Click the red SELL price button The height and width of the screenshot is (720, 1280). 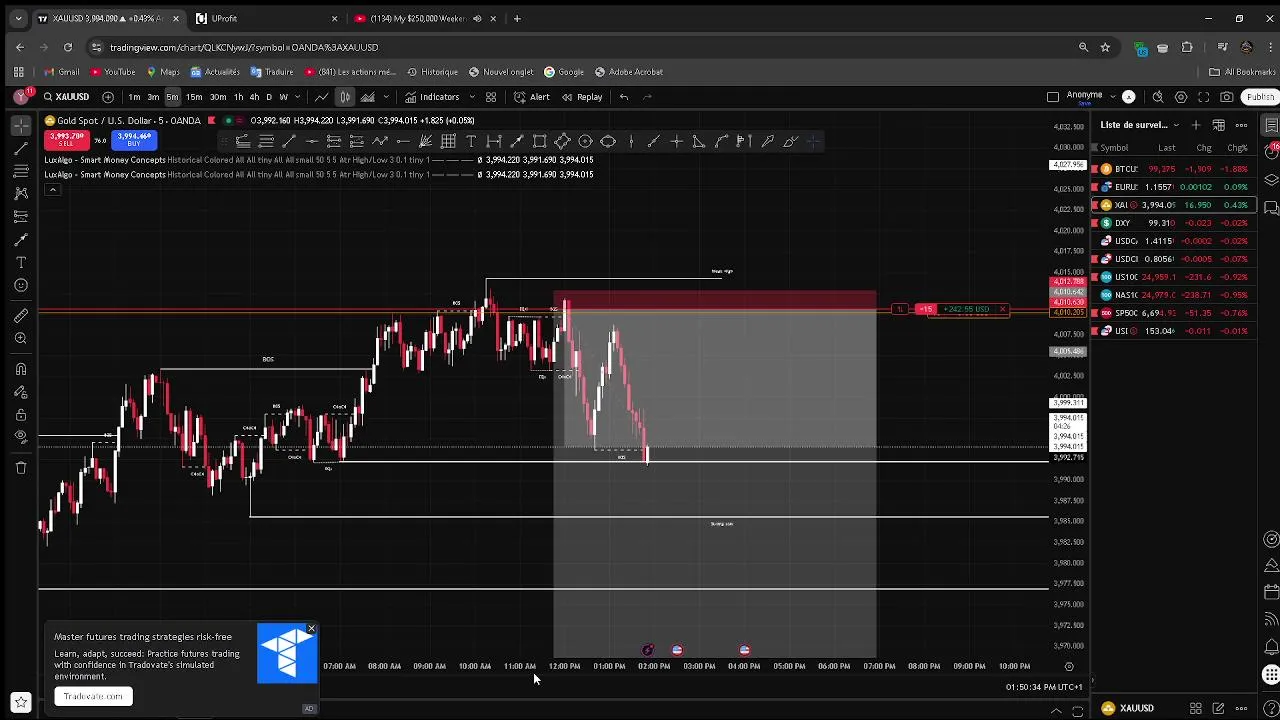tap(66, 140)
